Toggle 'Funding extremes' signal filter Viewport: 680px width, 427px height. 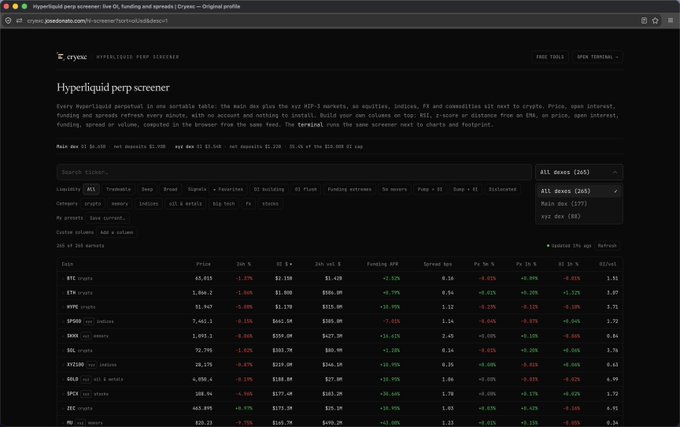350,189
